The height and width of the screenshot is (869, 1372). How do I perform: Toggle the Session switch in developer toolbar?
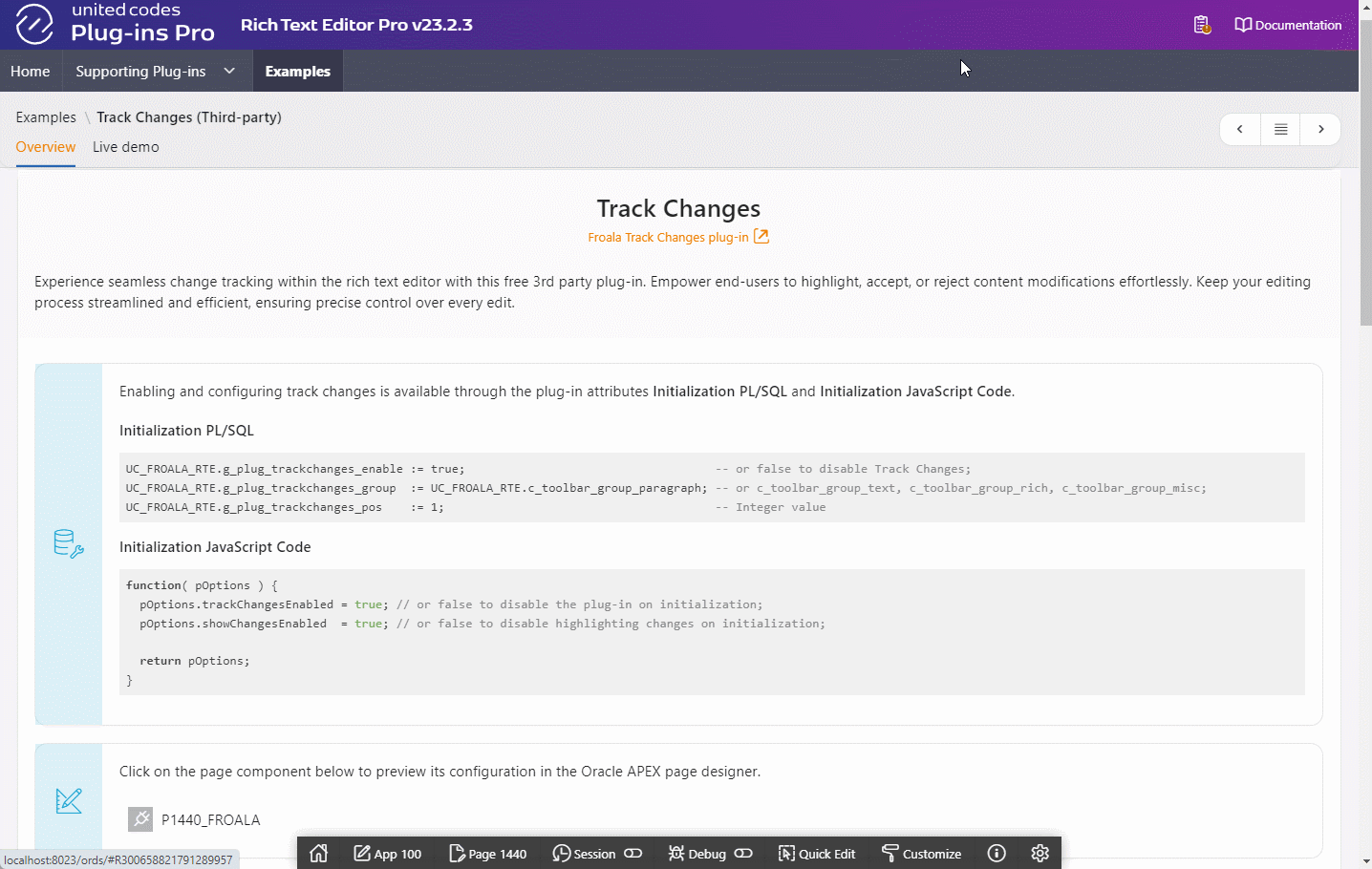point(633,854)
